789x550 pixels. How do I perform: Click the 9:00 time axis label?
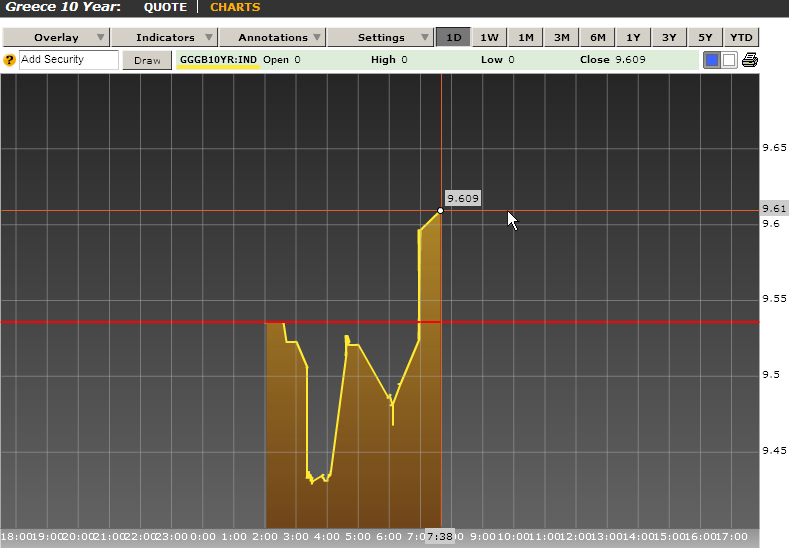coord(483,537)
